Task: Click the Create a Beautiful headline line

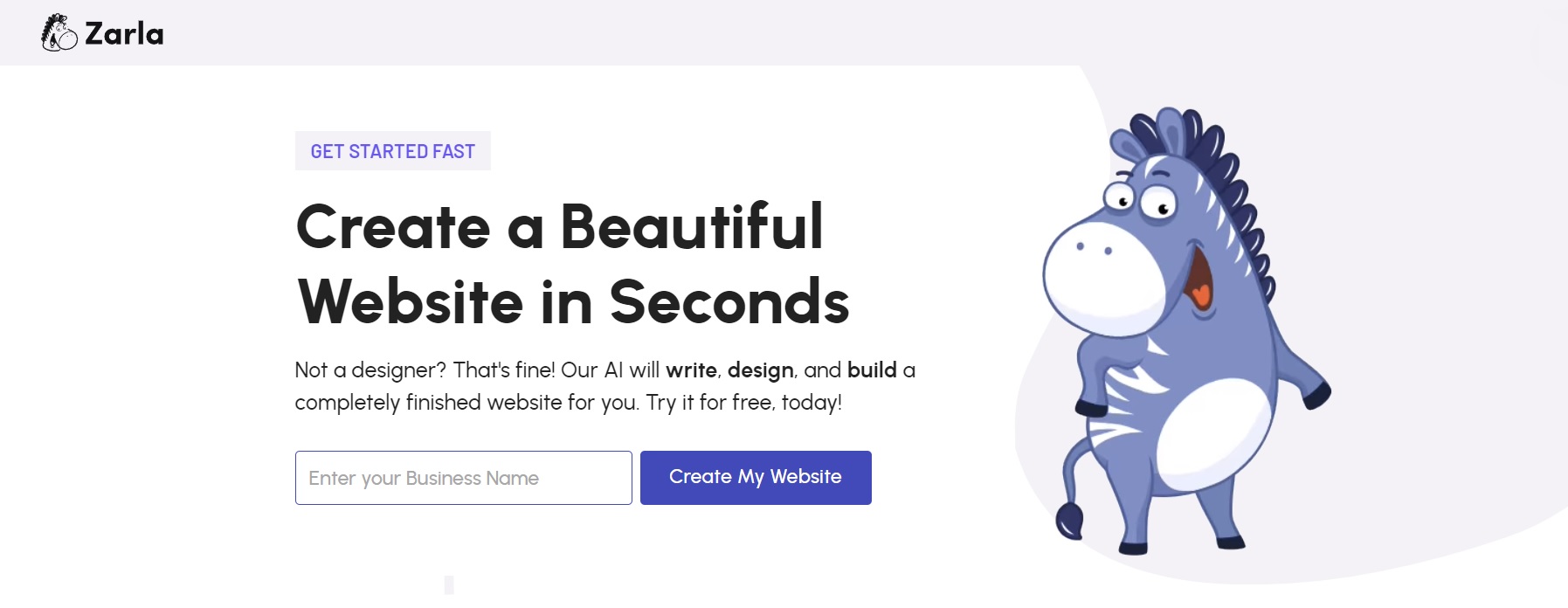Action: [x=560, y=227]
